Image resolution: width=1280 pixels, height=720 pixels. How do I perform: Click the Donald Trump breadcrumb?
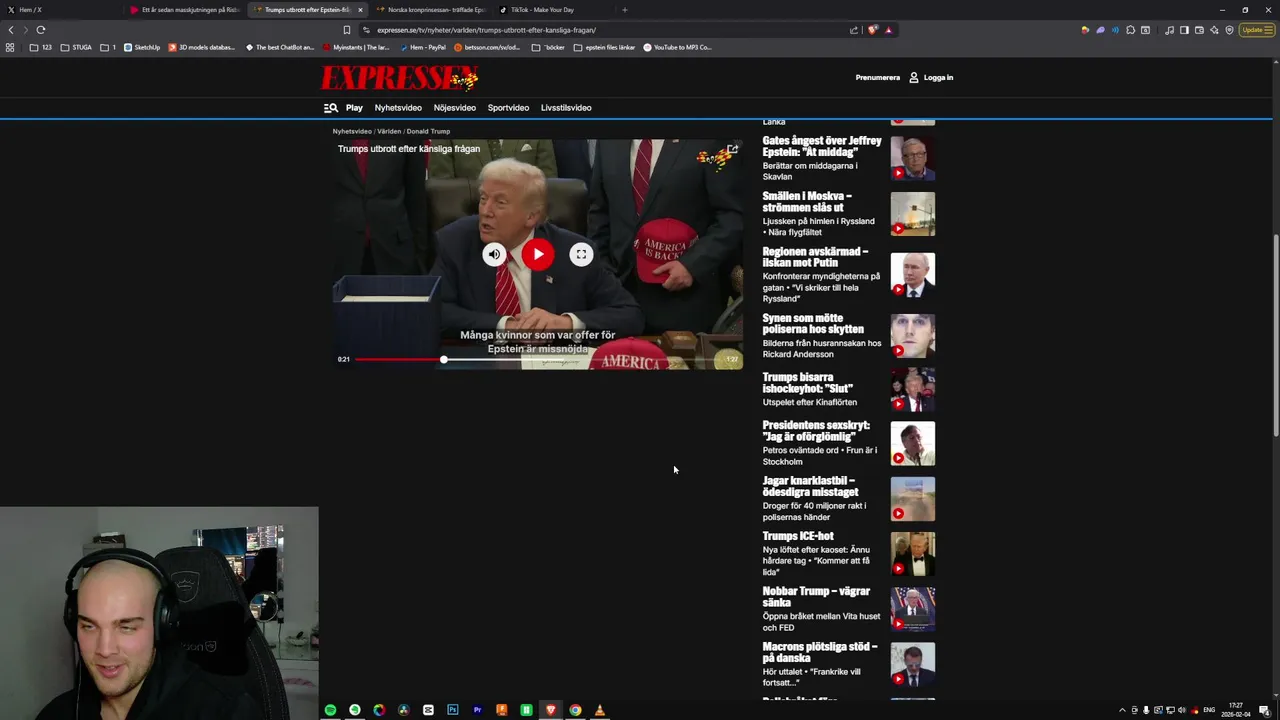428,131
